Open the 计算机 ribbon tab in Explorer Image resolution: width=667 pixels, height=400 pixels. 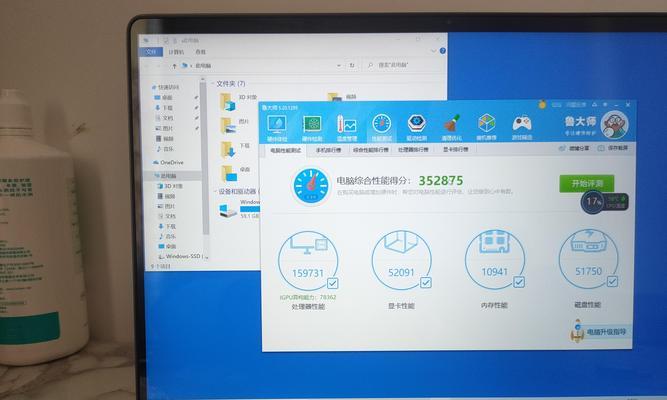coord(176,52)
